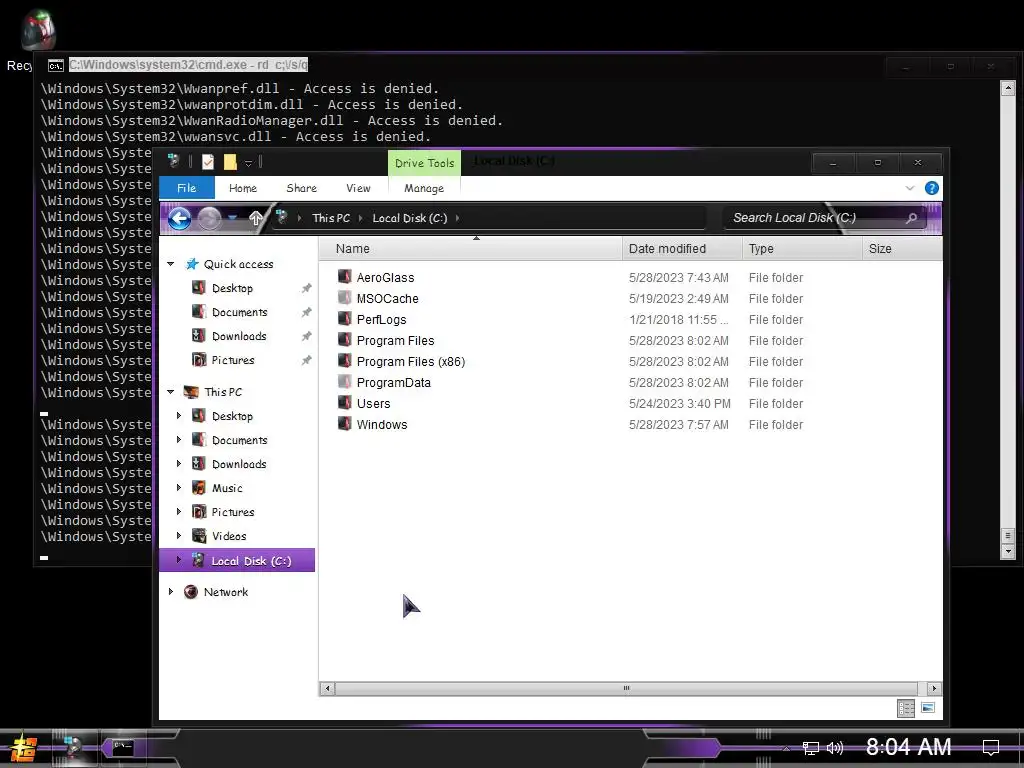Open the network tray icon
This screenshot has height=768, width=1024.
(x=810, y=748)
